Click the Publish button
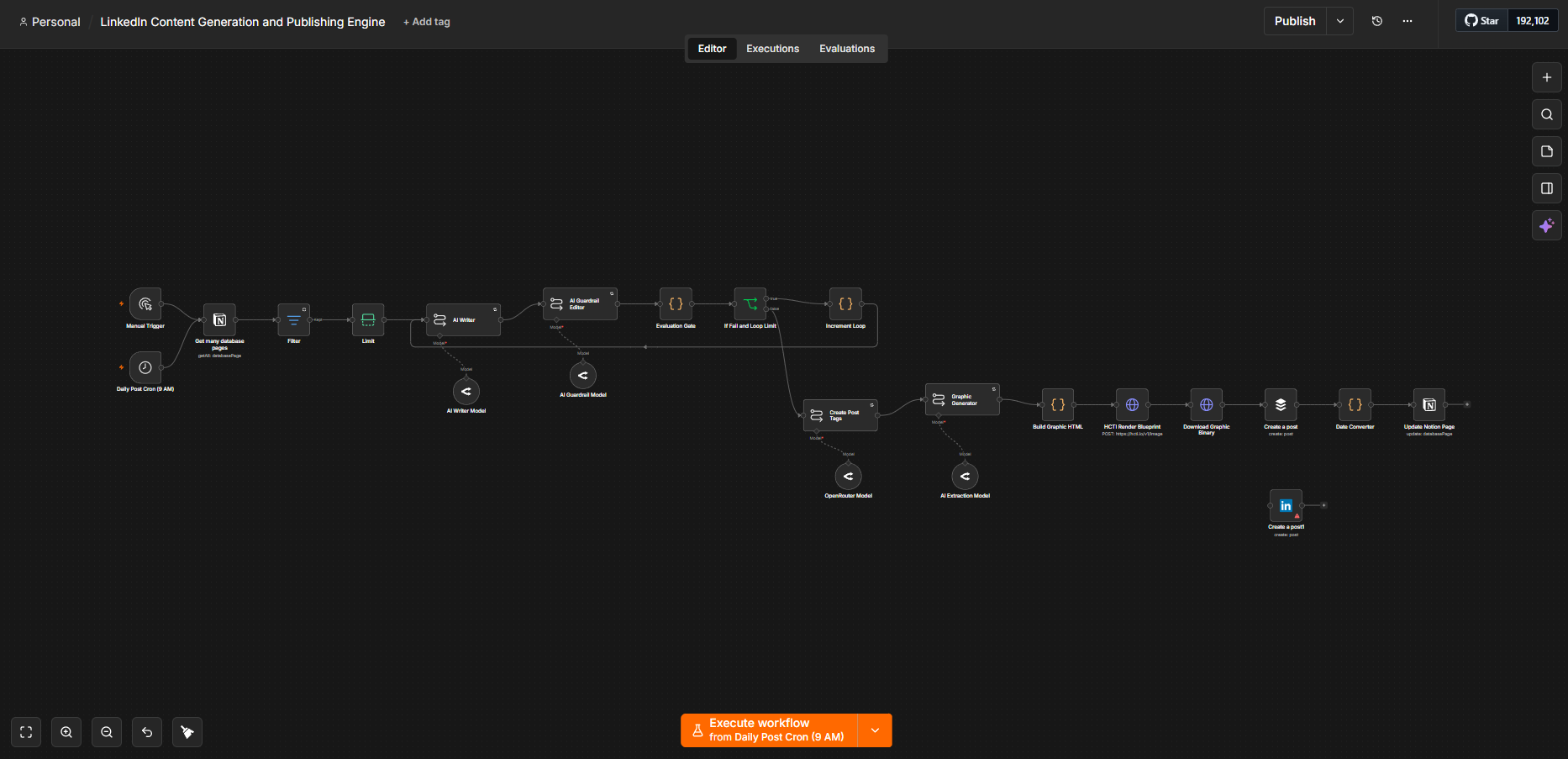 (1295, 21)
